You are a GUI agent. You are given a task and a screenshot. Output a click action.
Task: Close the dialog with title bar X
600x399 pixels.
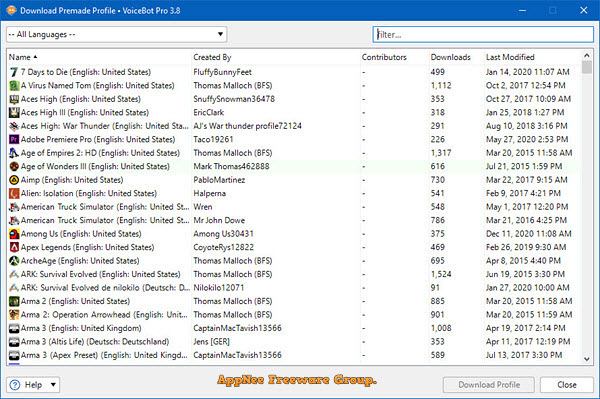584,10
